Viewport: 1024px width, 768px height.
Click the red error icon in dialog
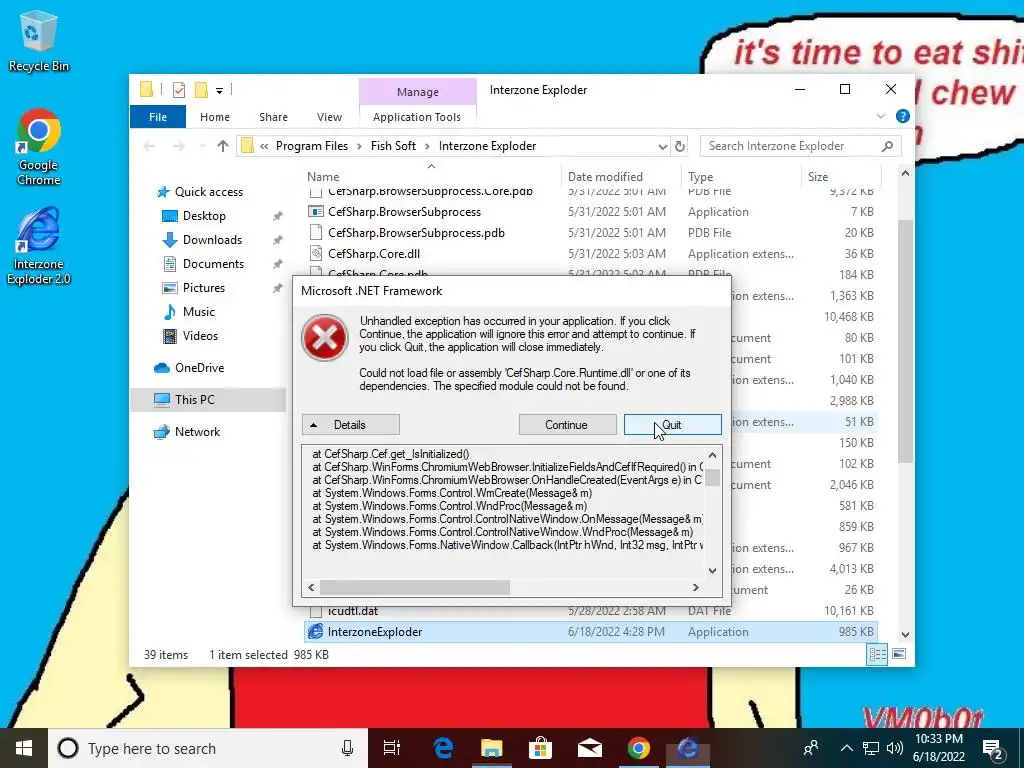click(325, 338)
